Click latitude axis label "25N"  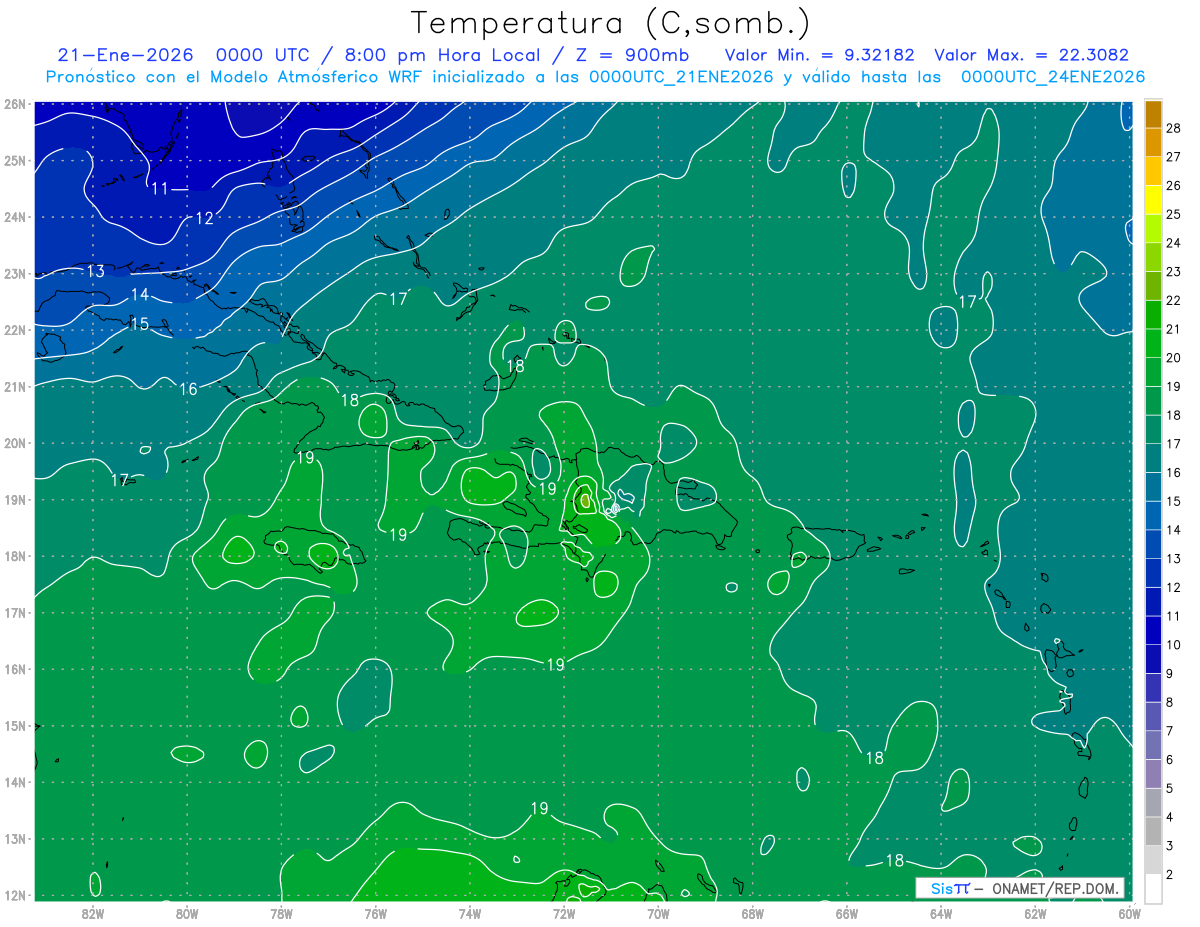(x=15, y=160)
